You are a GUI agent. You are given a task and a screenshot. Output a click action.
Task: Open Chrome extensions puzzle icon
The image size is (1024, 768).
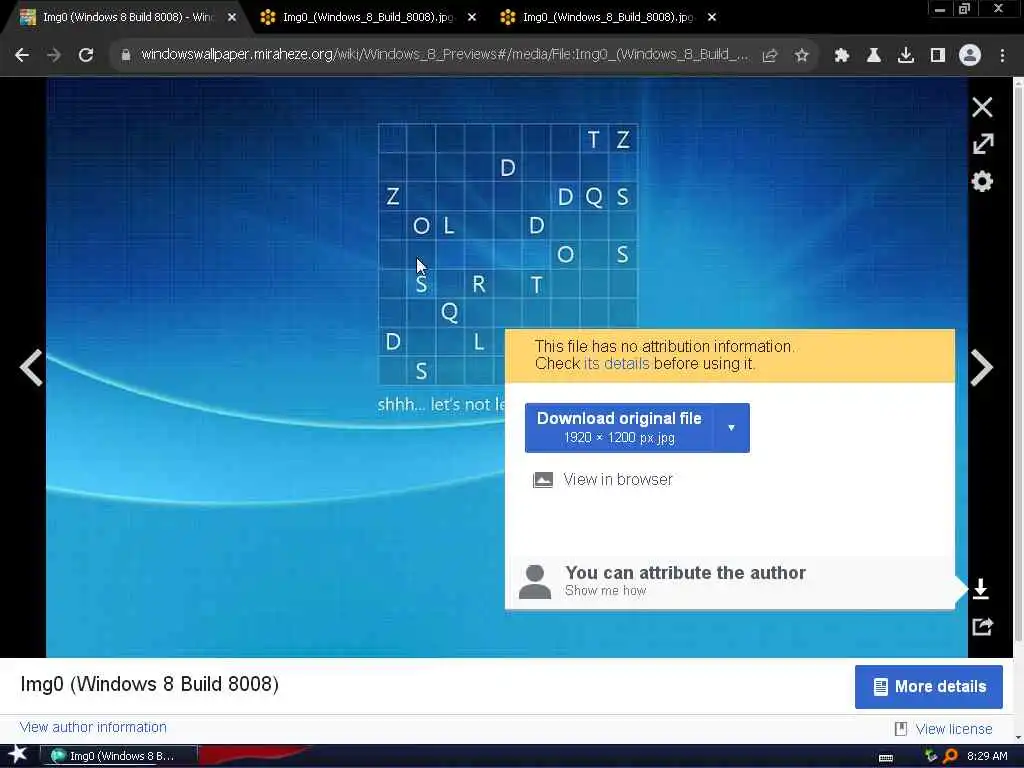click(x=841, y=56)
